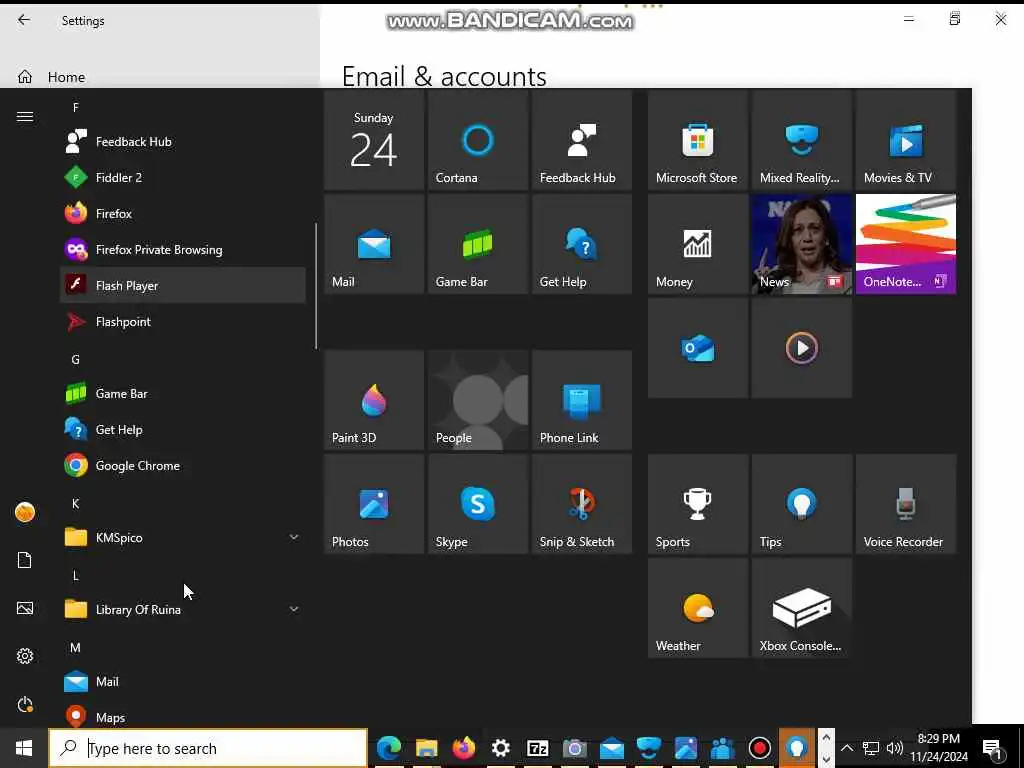Open the volume control in tray
This screenshot has height=768, width=1024.
pyautogui.click(x=895, y=748)
